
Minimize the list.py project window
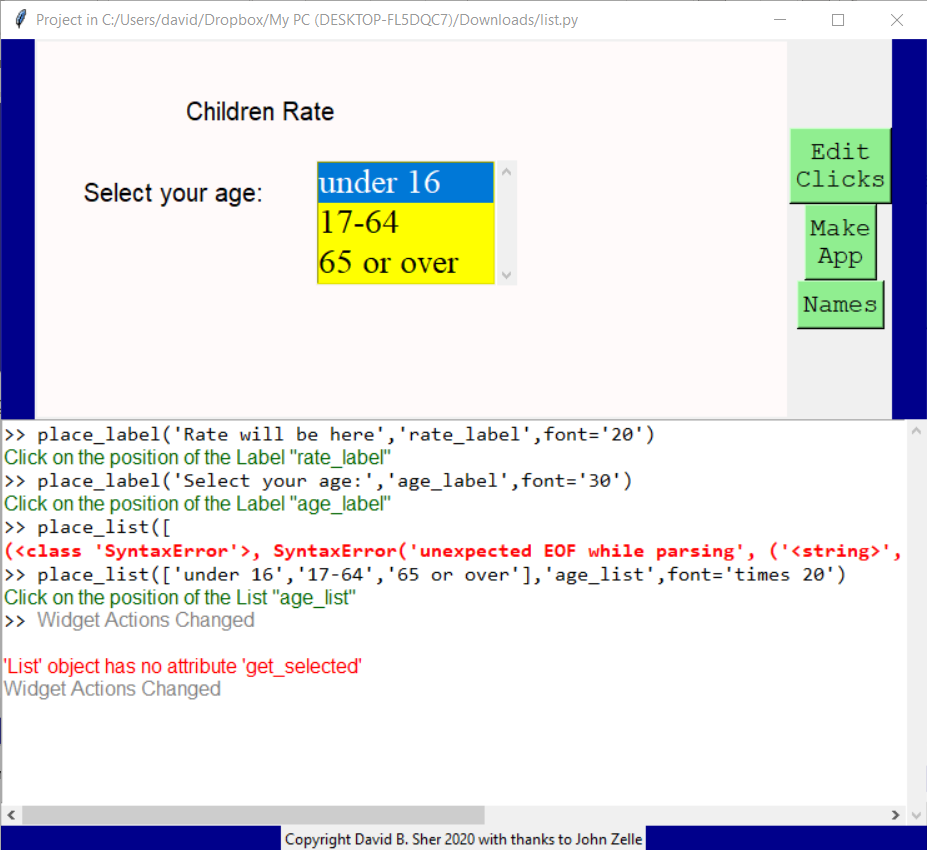[x=780, y=20]
